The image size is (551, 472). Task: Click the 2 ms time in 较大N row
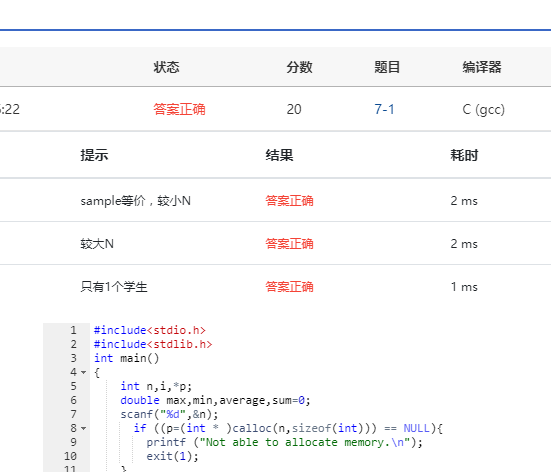tap(464, 244)
